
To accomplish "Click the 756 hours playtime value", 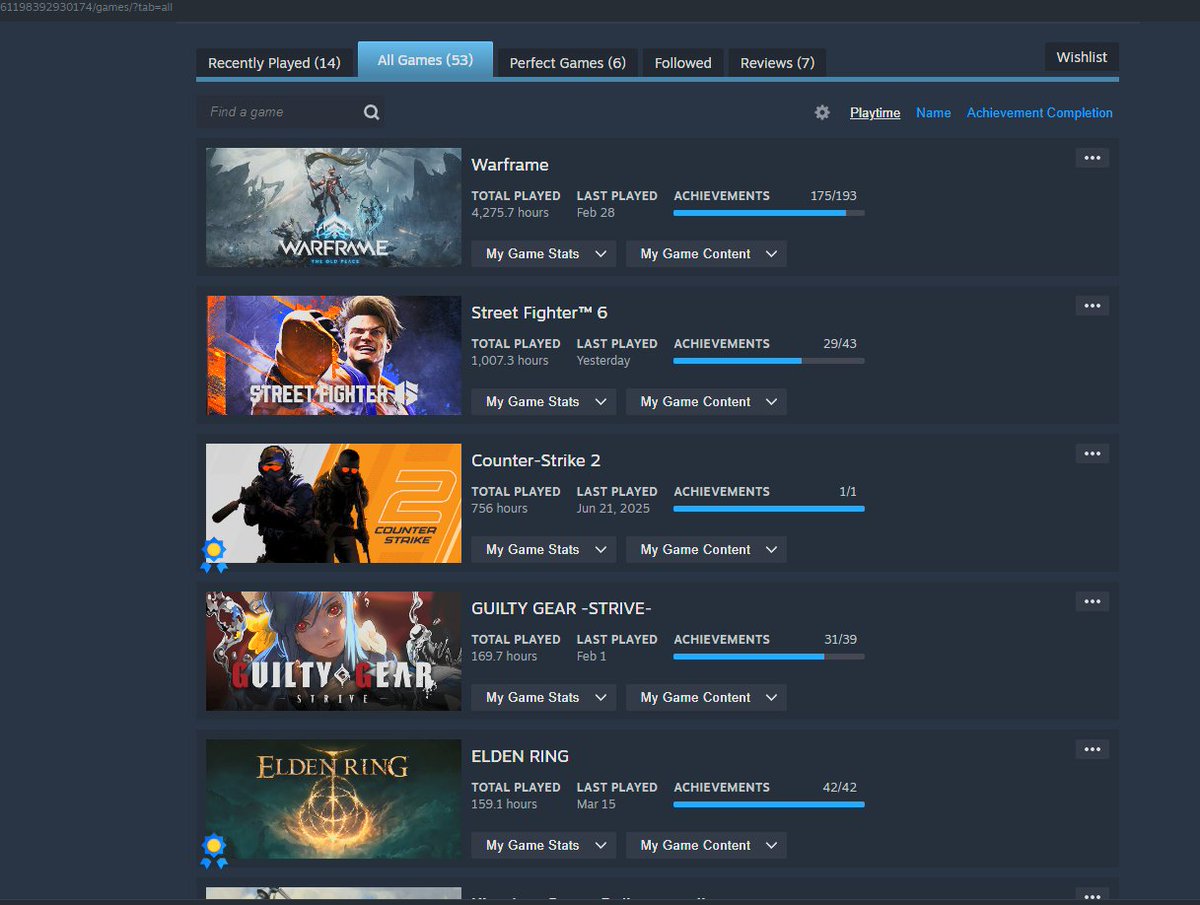I will [x=499, y=509].
